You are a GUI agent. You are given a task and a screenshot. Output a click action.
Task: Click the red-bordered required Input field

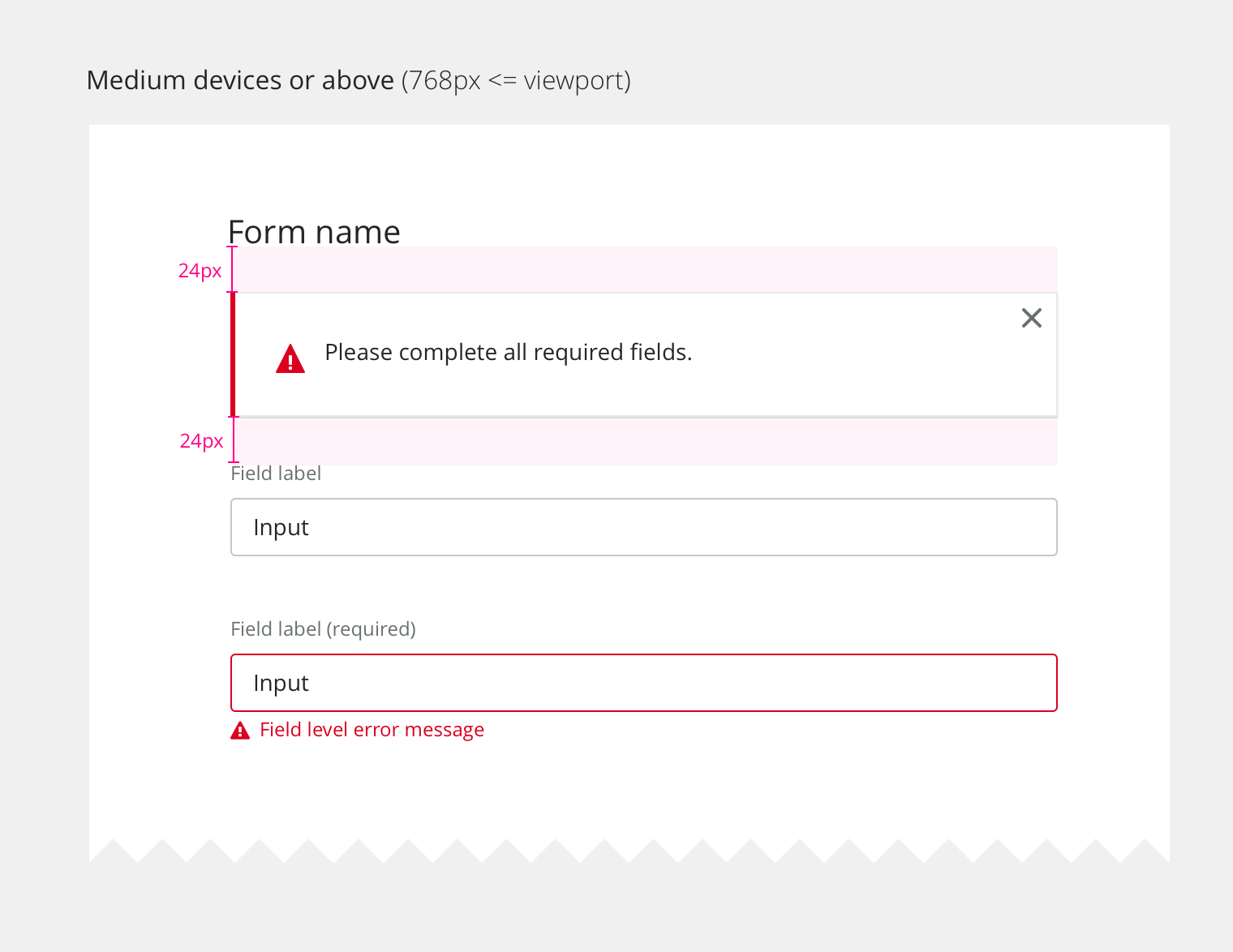[x=643, y=683]
